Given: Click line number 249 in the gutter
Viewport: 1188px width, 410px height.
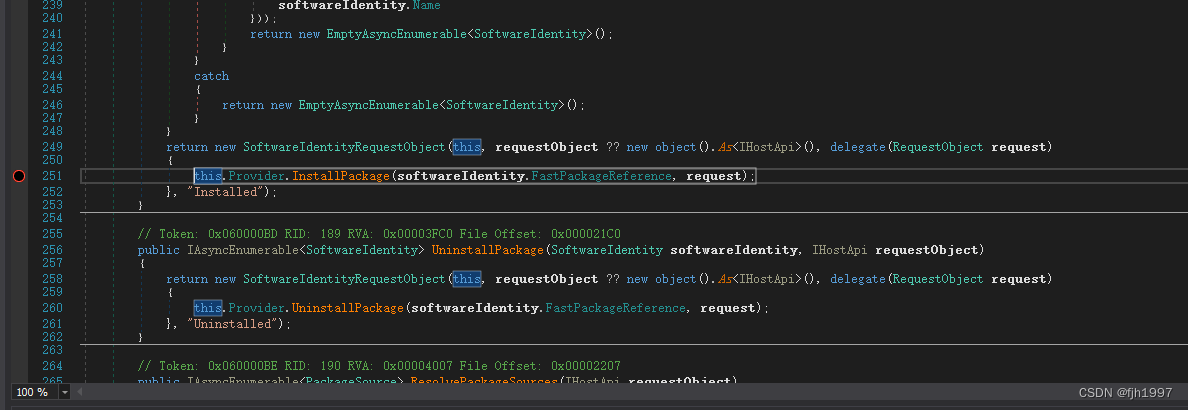Looking at the screenshot, I should click(x=52, y=147).
